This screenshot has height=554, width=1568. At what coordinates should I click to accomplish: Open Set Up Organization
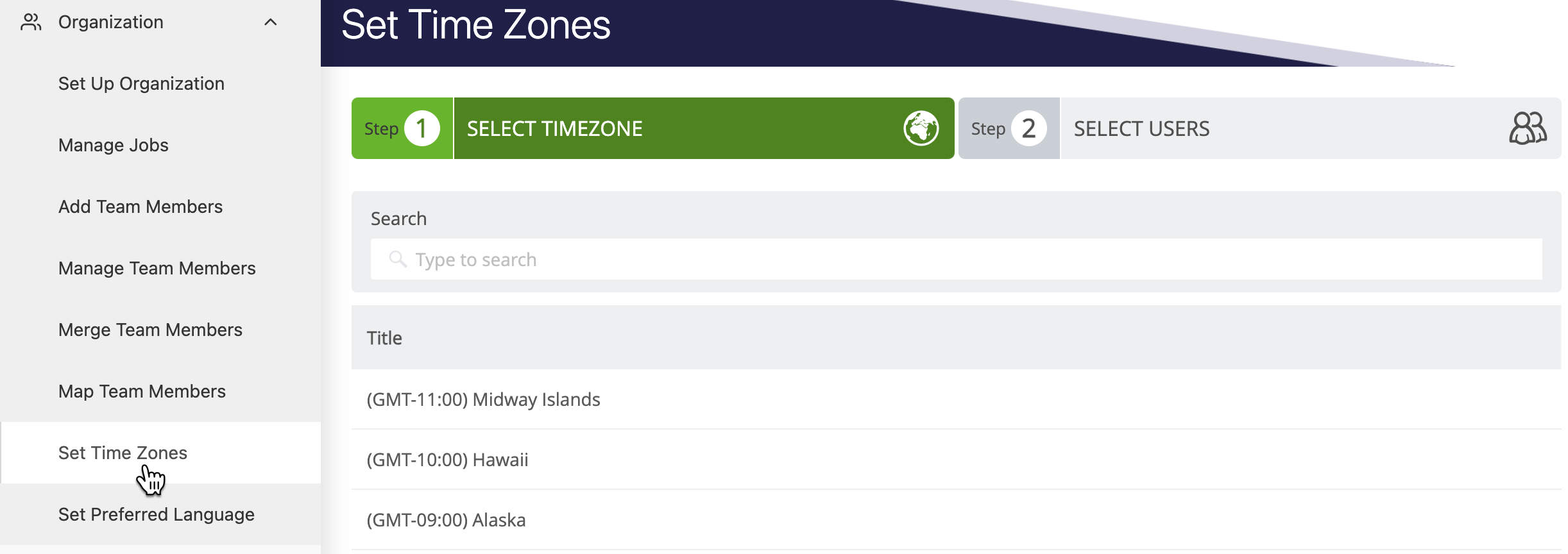click(141, 83)
